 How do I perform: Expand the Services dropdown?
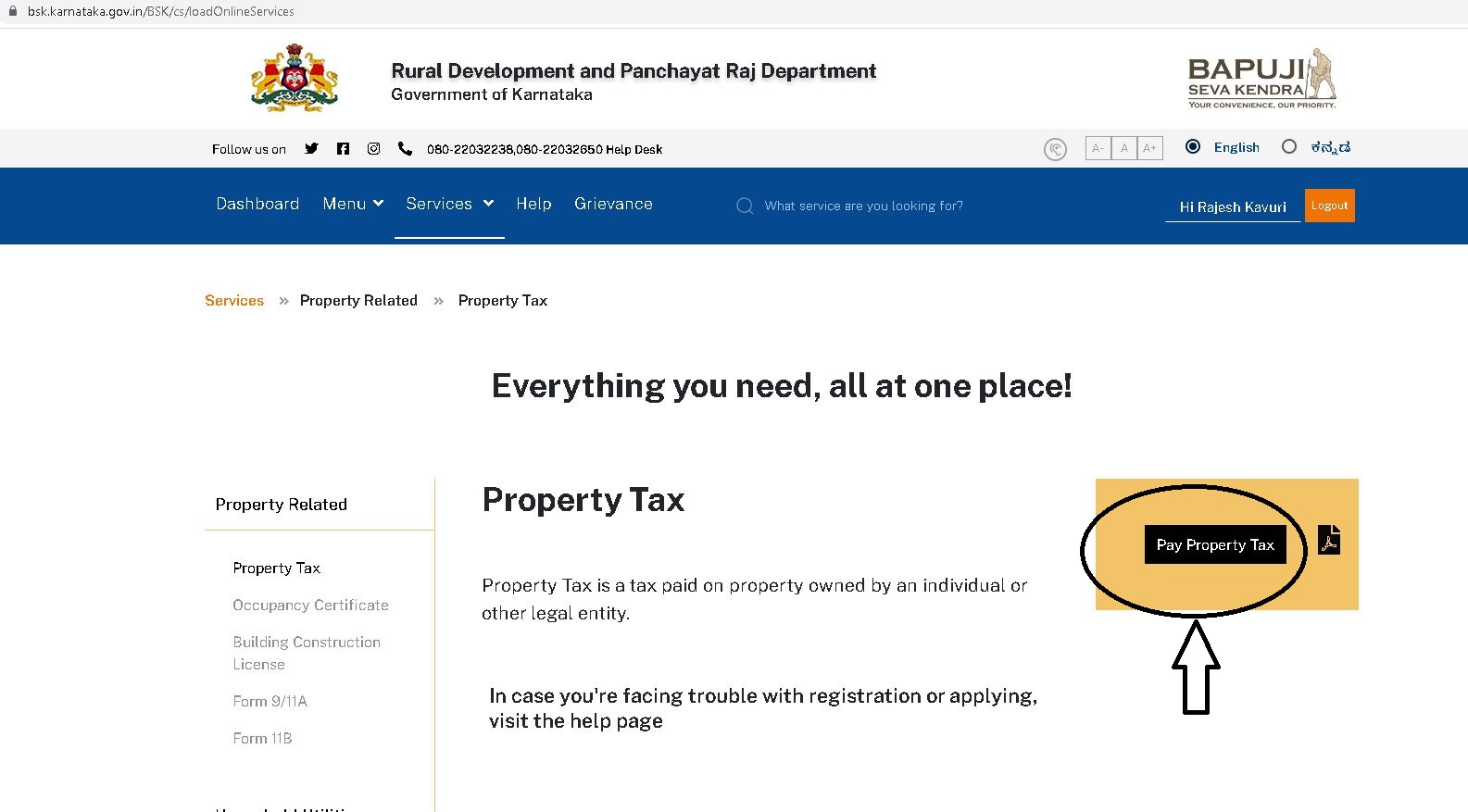point(450,204)
